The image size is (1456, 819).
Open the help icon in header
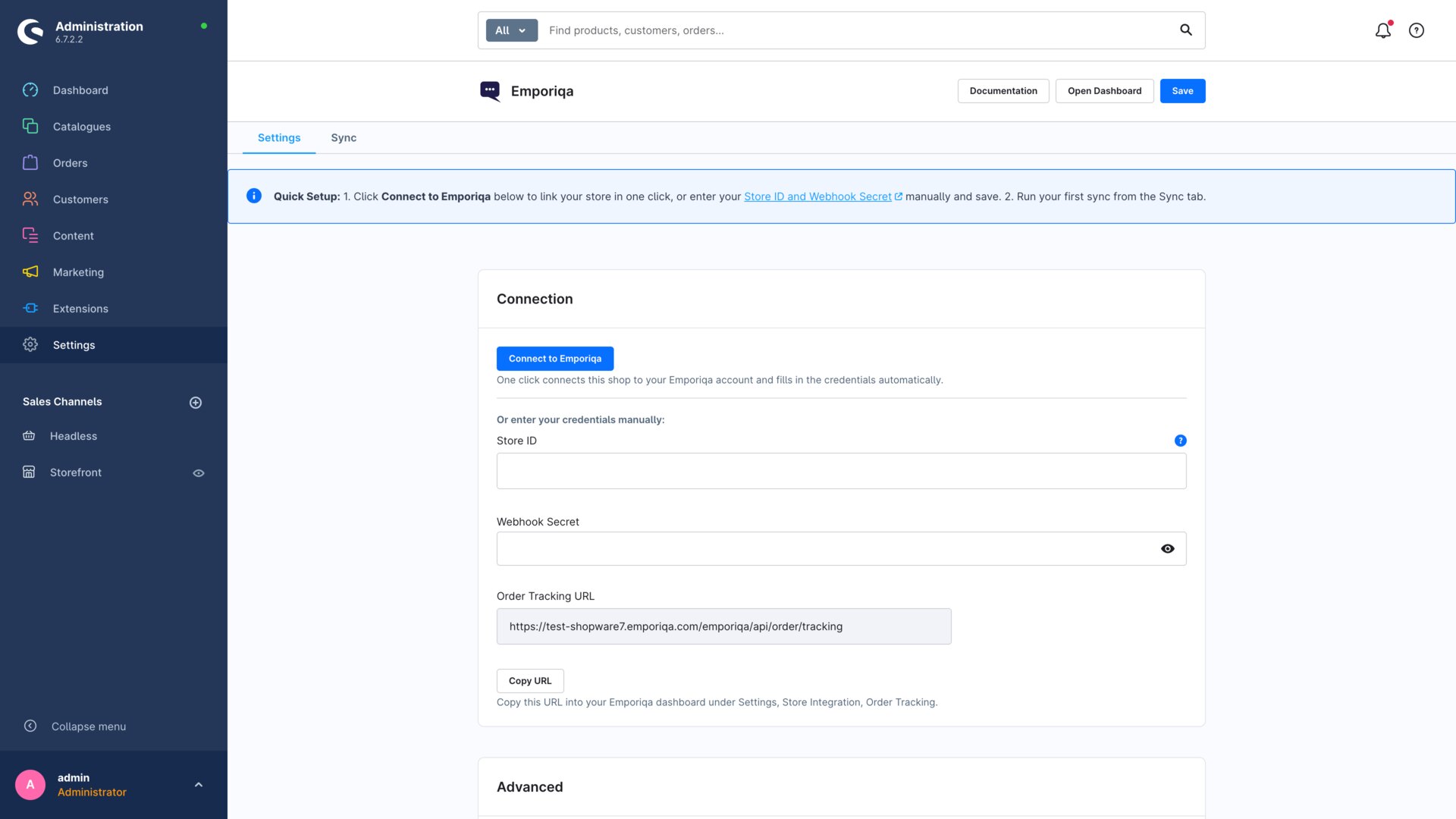[1417, 30]
